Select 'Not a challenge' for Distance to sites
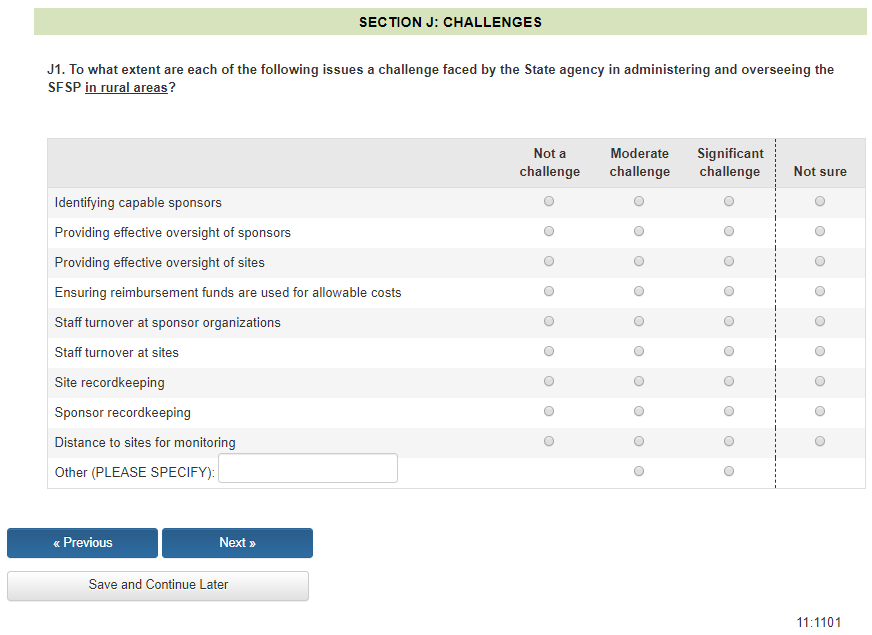 click(x=549, y=442)
